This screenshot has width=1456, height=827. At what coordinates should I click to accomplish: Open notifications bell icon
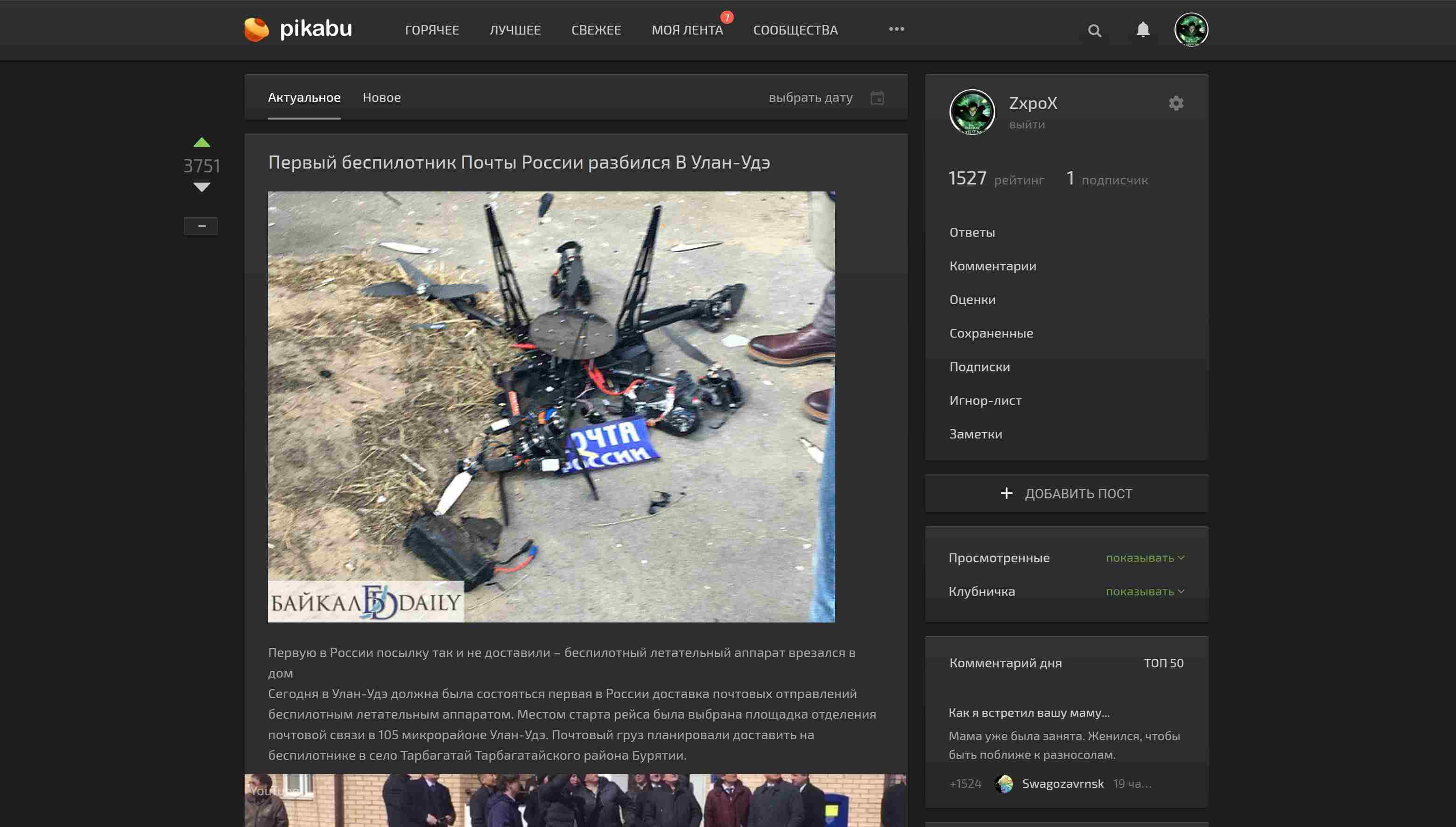point(1143,29)
